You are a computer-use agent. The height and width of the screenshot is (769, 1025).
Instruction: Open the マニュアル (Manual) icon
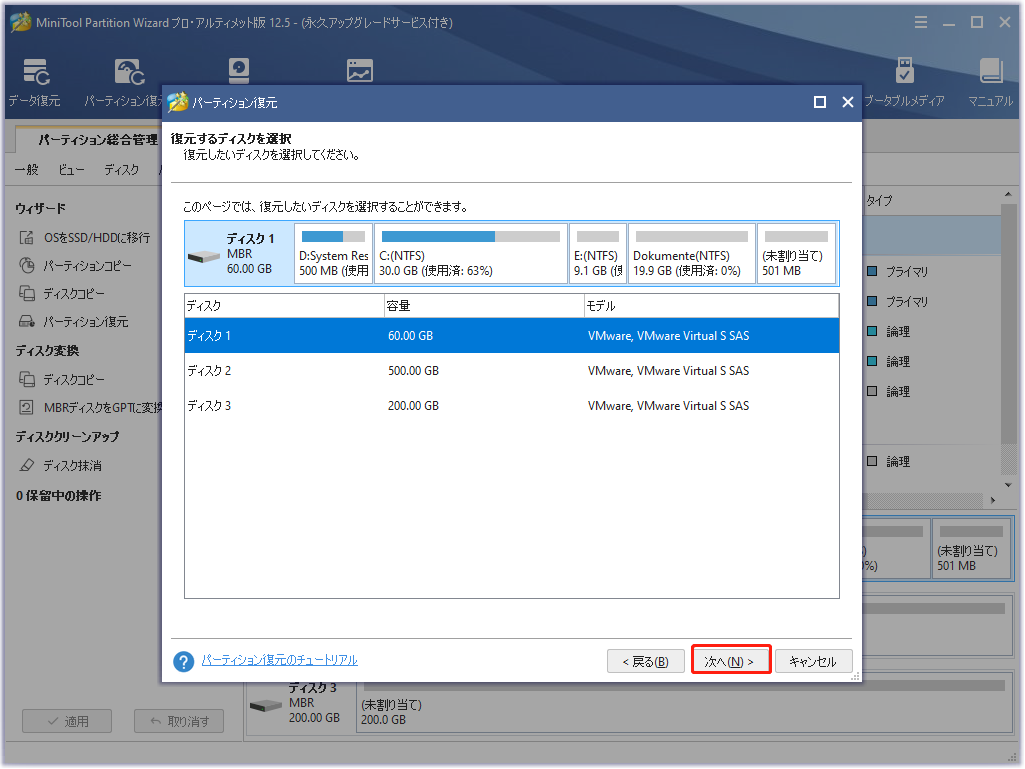click(990, 80)
